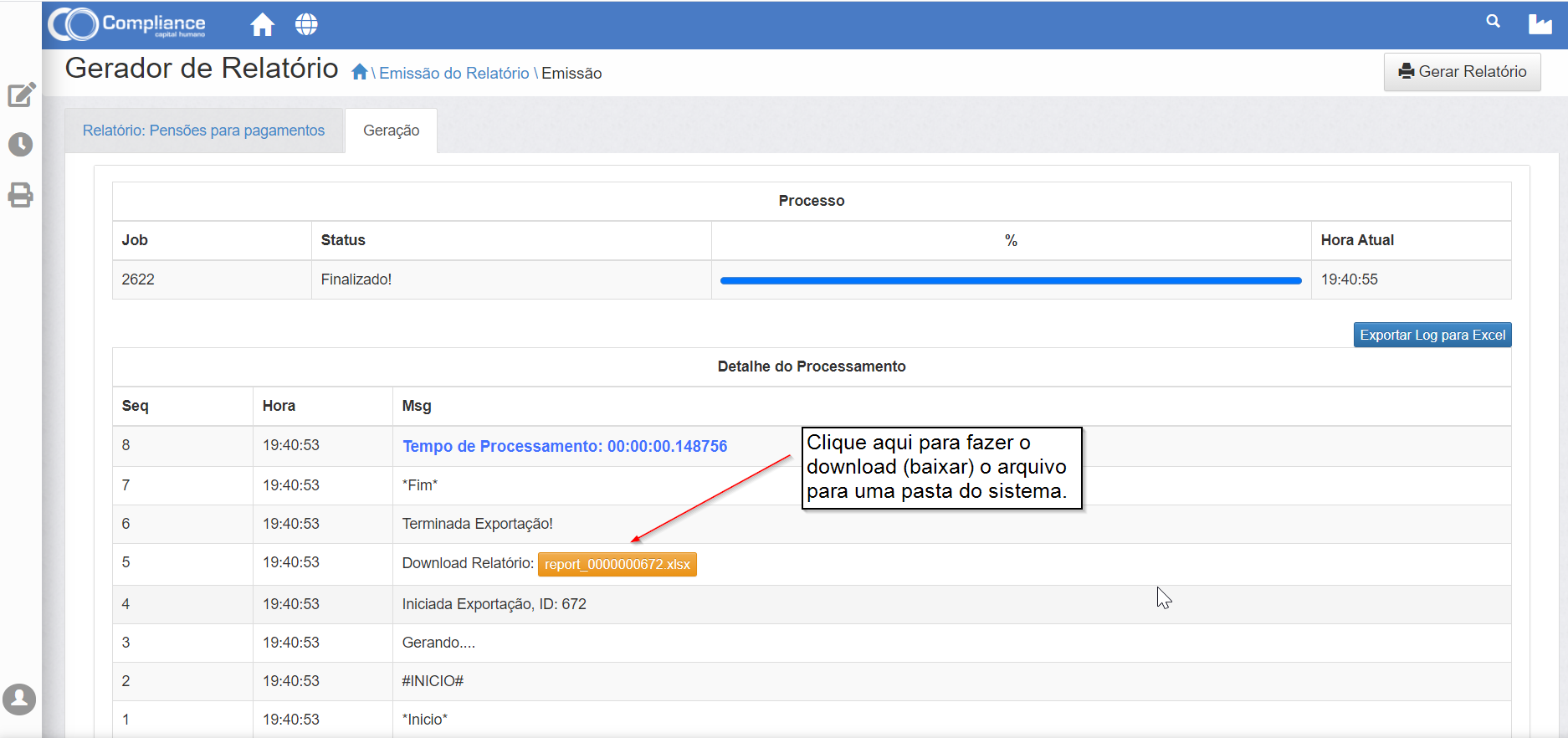Image resolution: width=1568 pixels, height=738 pixels.
Task: Click the Gerador de Relatório page title
Action: pyautogui.click(x=202, y=68)
